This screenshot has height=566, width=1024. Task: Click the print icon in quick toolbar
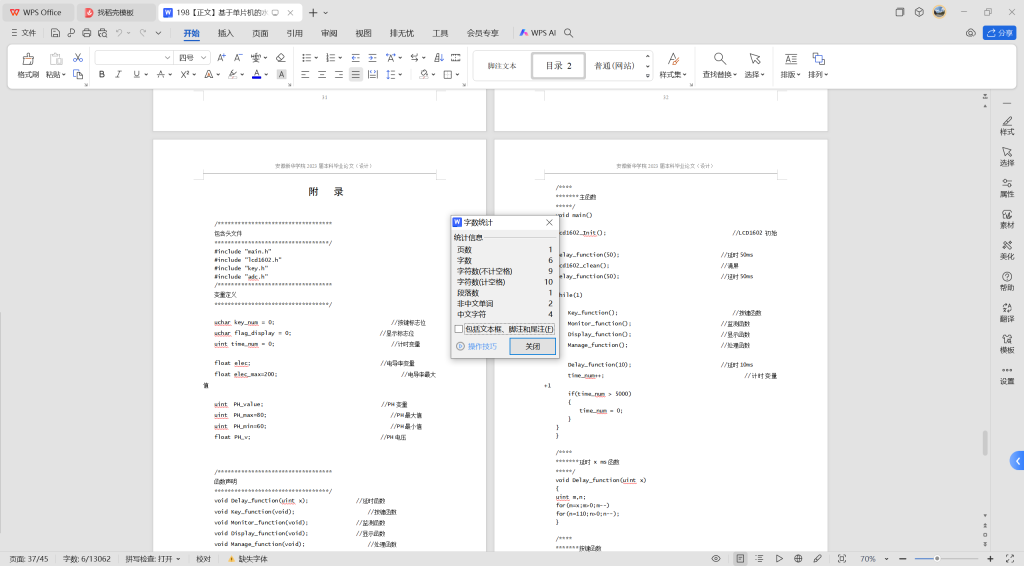(x=87, y=33)
